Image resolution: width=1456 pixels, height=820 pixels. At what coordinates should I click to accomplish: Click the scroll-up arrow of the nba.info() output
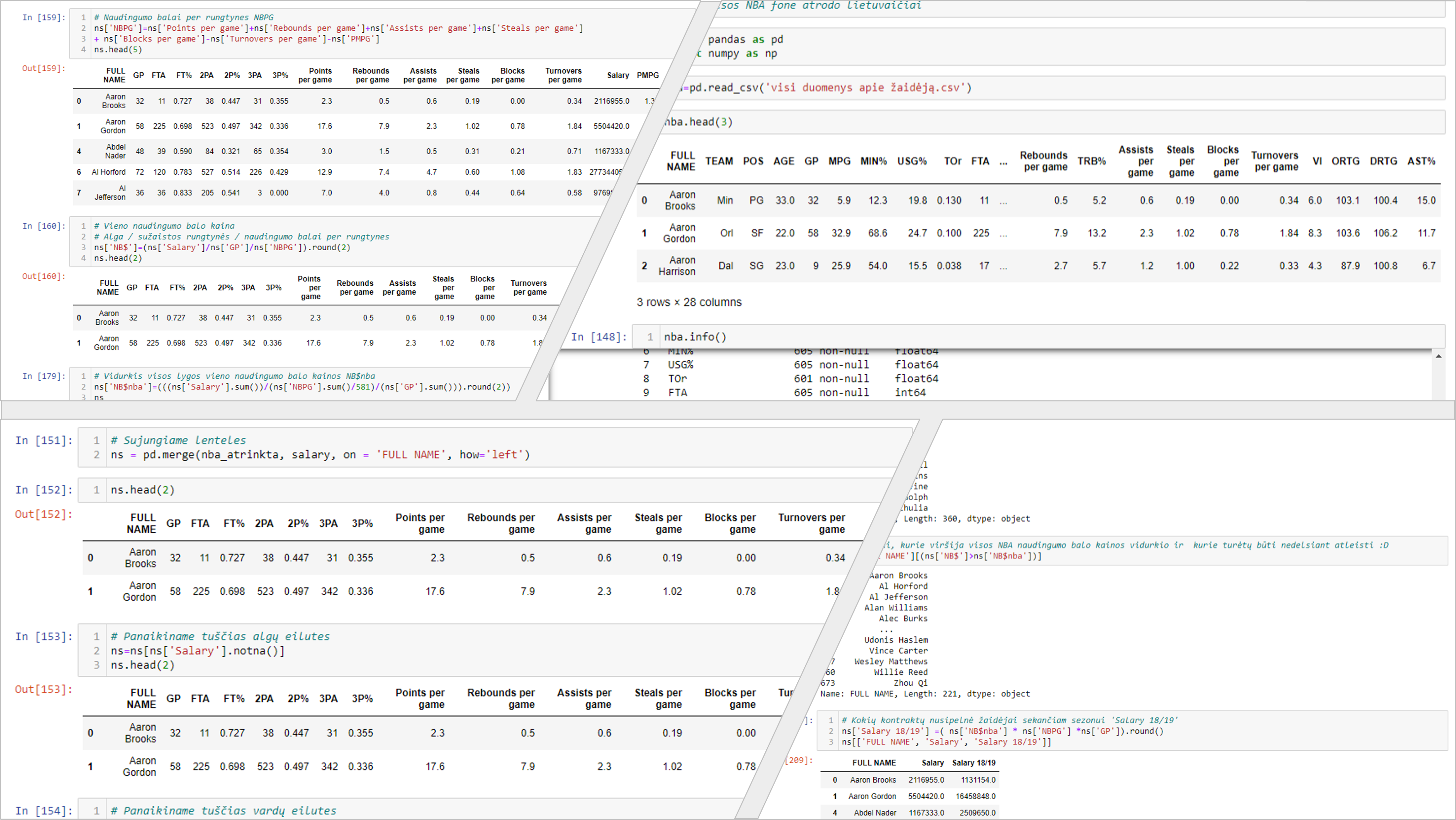click(x=1438, y=356)
